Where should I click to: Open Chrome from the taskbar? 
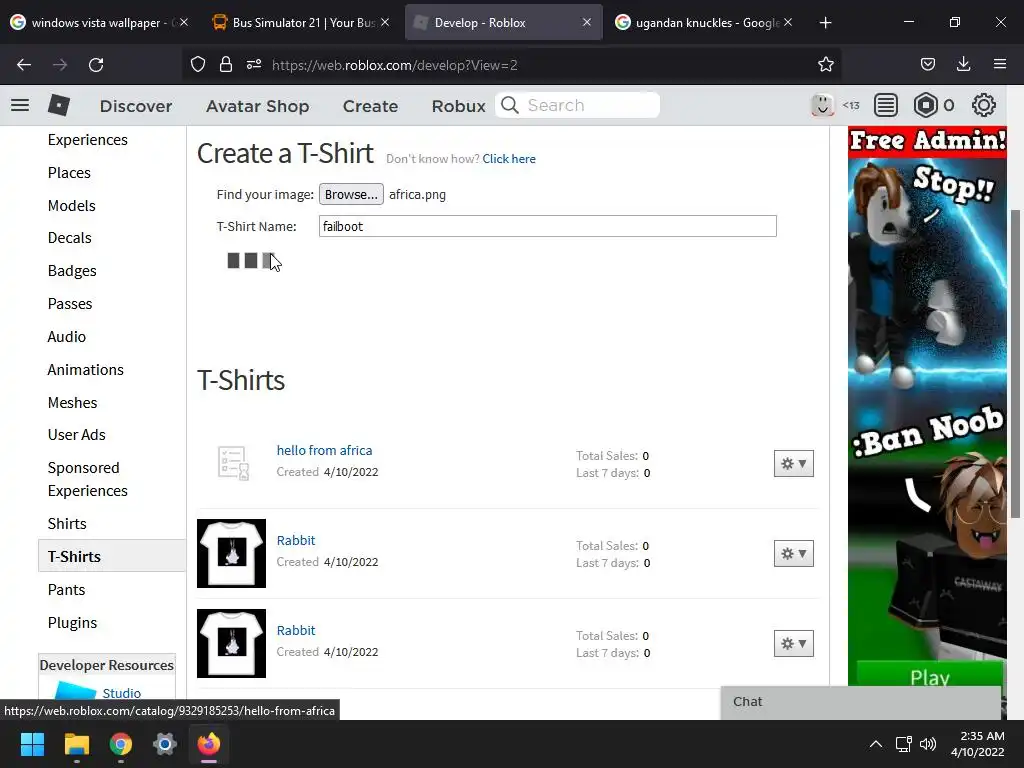coord(121,744)
